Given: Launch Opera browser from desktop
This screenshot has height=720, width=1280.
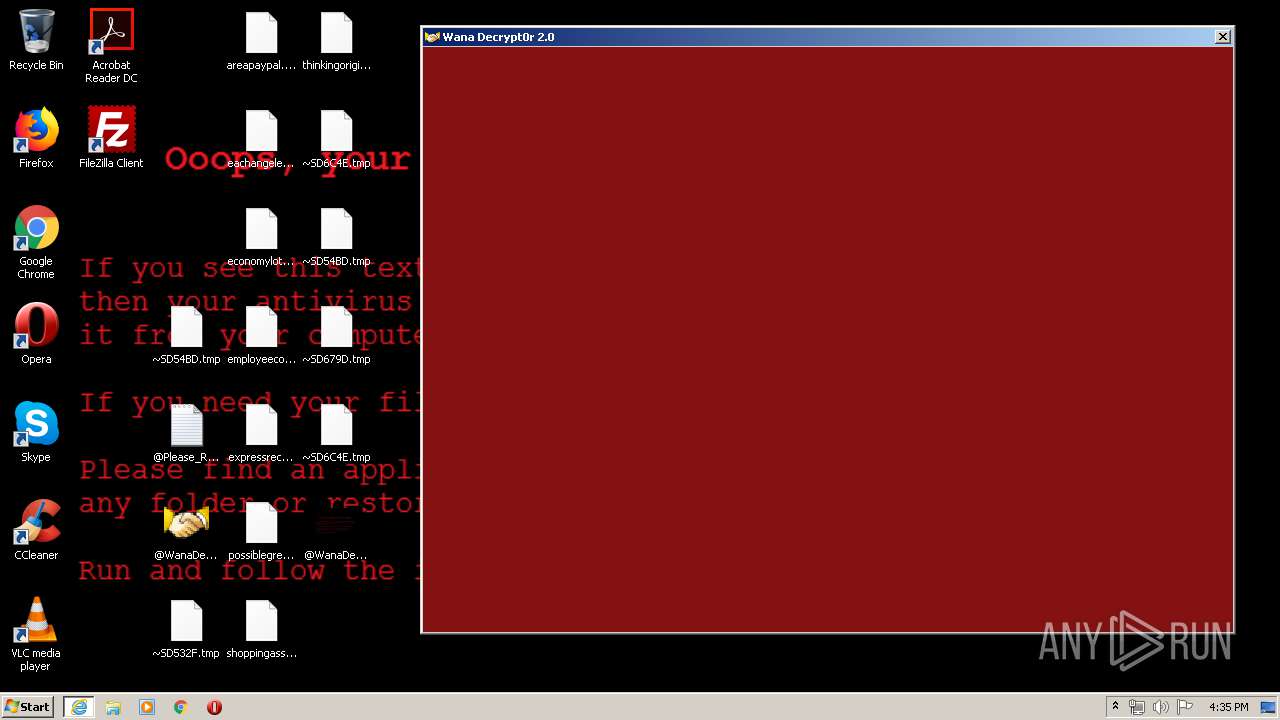Looking at the screenshot, I should pyautogui.click(x=36, y=334).
